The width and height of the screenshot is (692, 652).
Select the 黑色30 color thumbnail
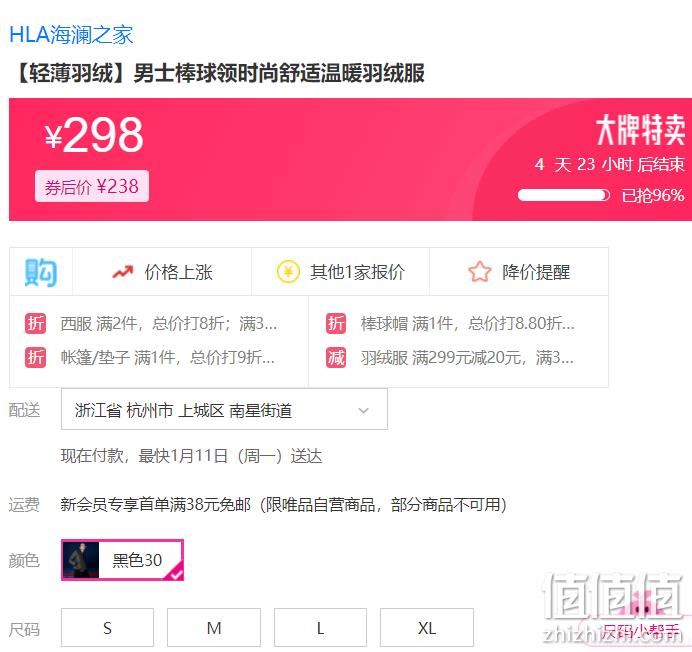click(122, 560)
